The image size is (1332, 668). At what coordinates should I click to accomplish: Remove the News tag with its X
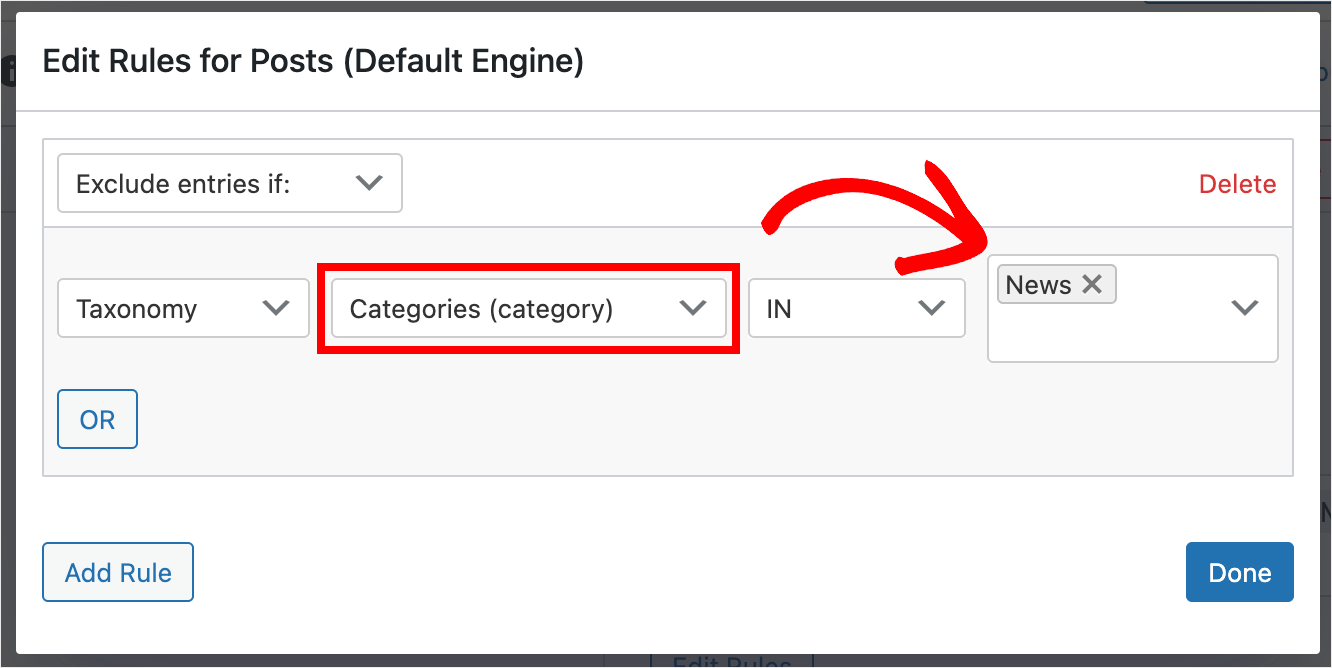coord(1092,285)
